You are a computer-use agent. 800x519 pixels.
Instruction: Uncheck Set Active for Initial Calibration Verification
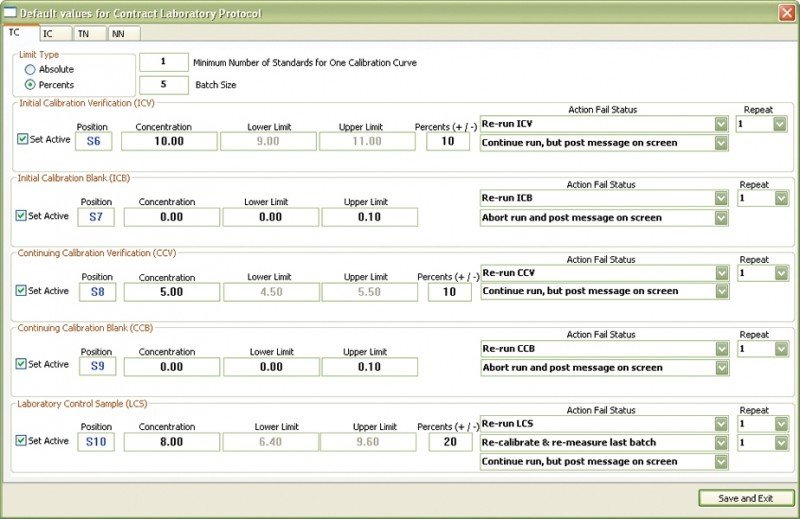pos(23,140)
